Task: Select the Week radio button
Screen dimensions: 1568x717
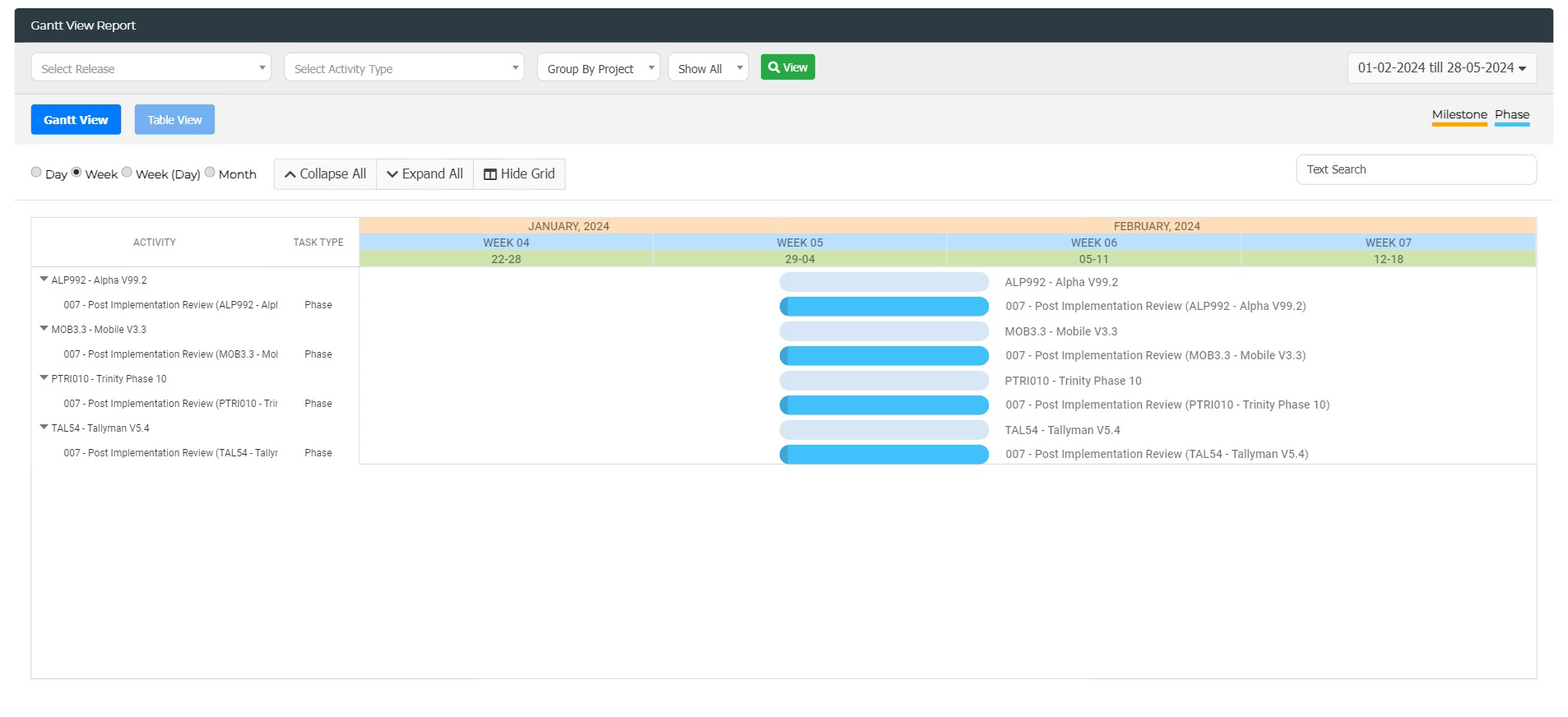Action: 77,172
